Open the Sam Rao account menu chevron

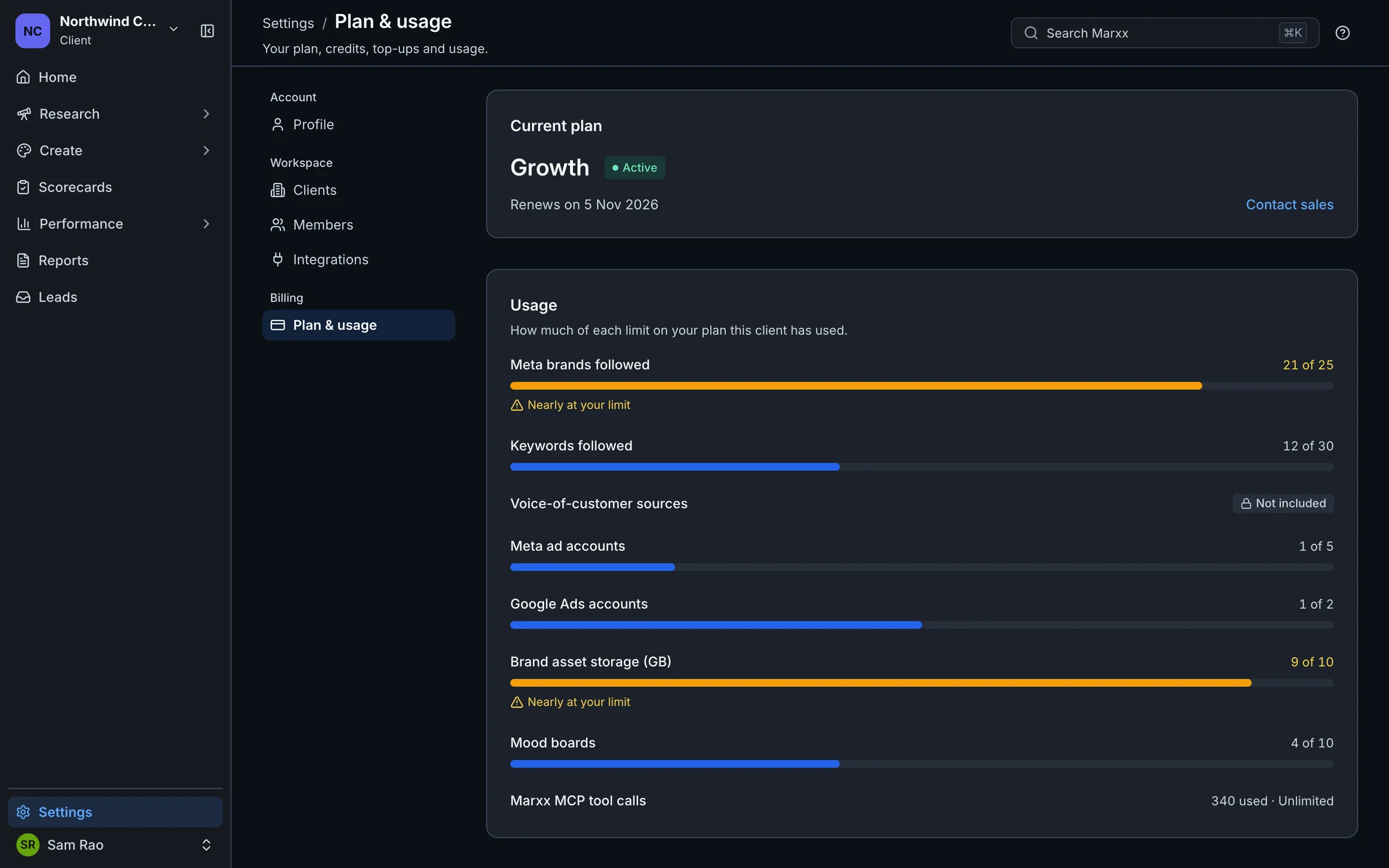(206, 845)
